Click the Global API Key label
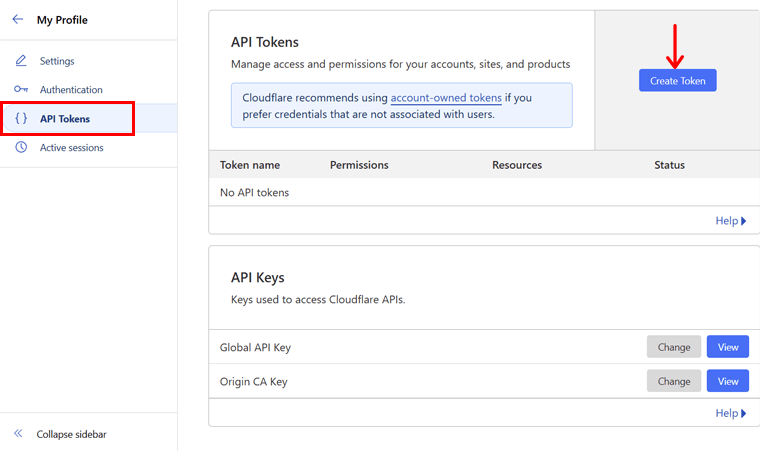The image size is (760, 451). [x=255, y=347]
